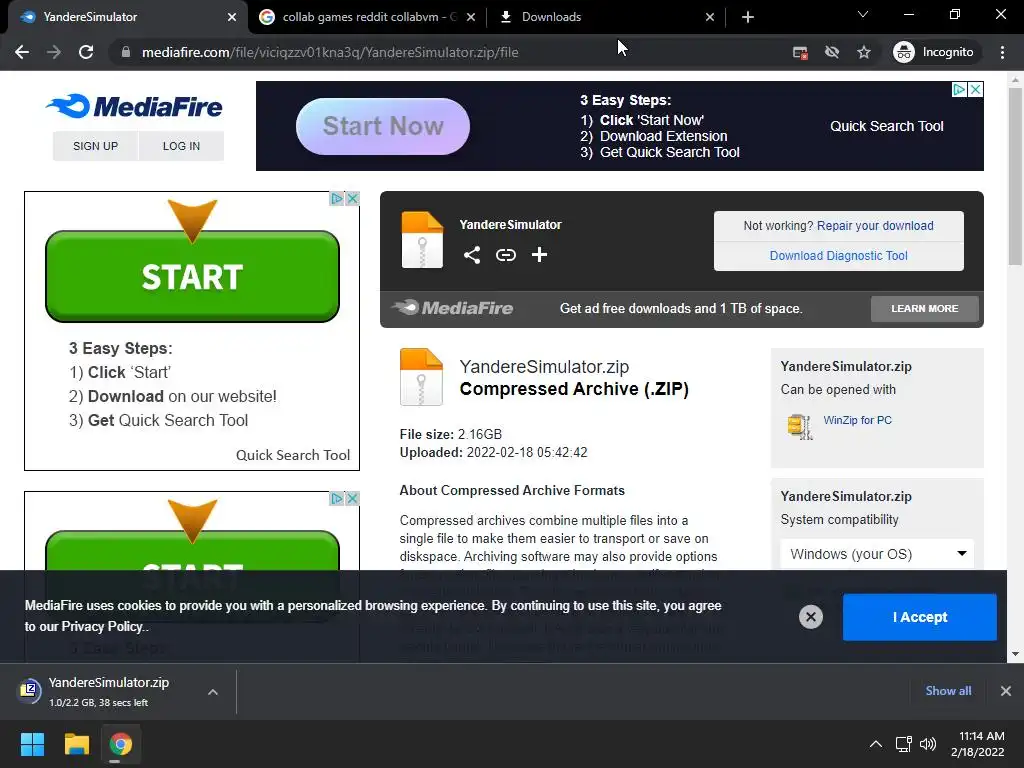1024x768 pixels.
Task: Click the page vertical scrollbar thumb
Action: tap(1015, 176)
